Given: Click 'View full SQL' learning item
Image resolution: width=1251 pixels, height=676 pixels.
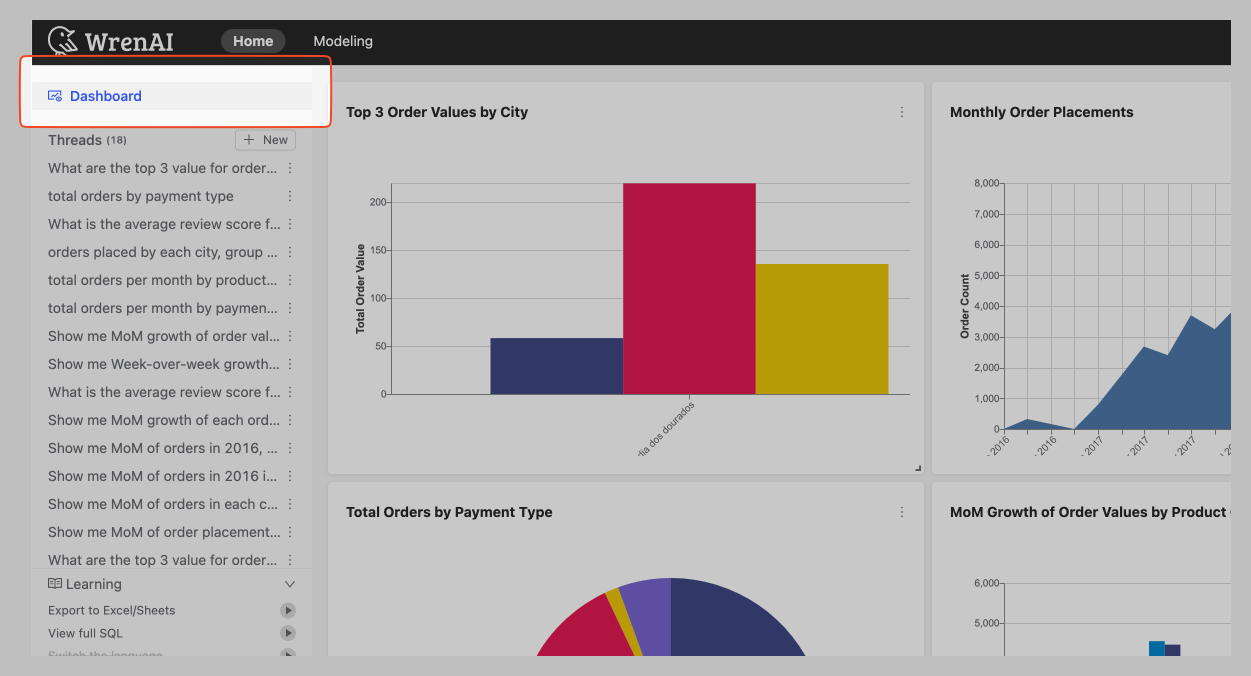Looking at the screenshot, I should point(85,633).
